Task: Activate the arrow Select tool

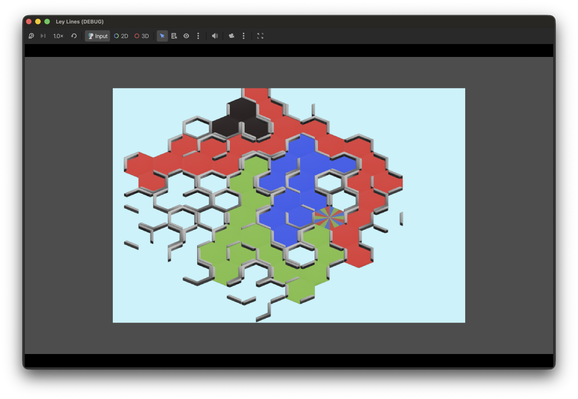Action: [x=162, y=36]
